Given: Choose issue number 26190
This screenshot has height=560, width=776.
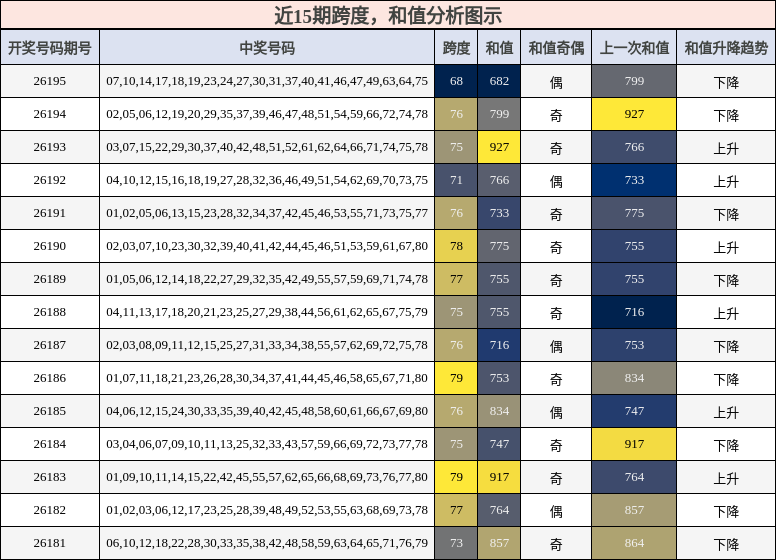Looking at the screenshot, I should click(49, 246).
